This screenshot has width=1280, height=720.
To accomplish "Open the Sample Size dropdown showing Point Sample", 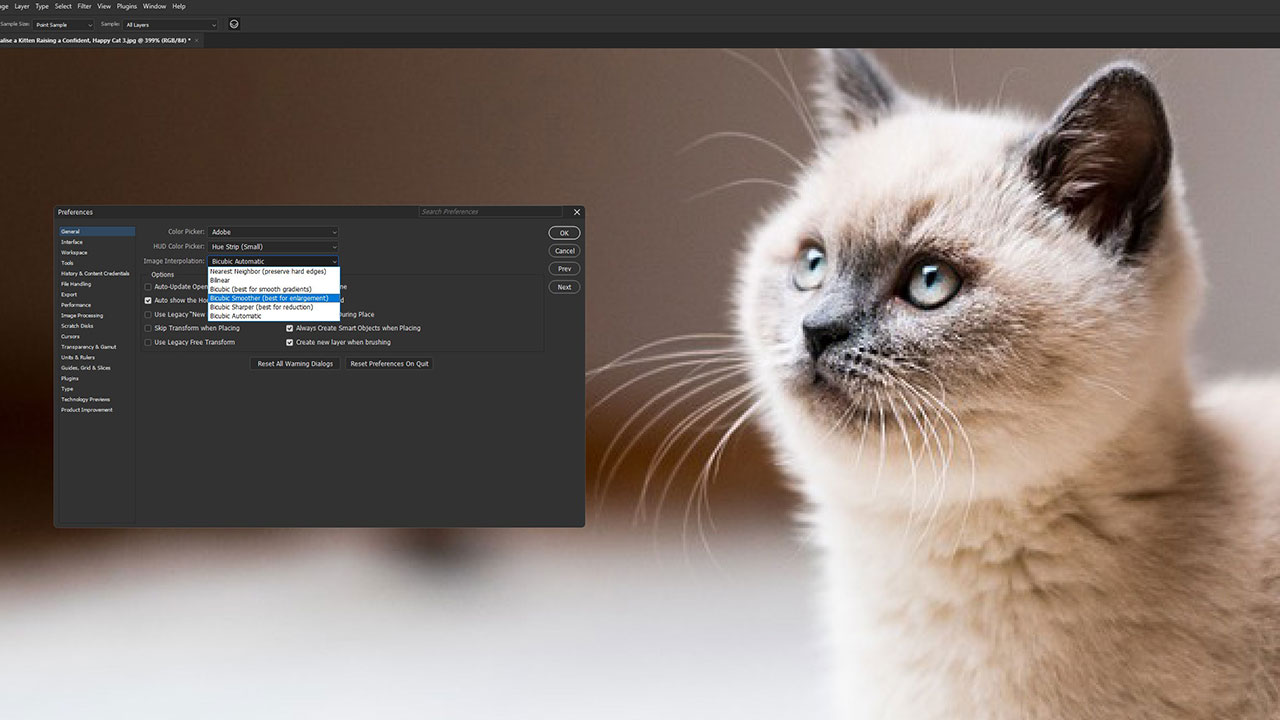I will tap(65, 24).
